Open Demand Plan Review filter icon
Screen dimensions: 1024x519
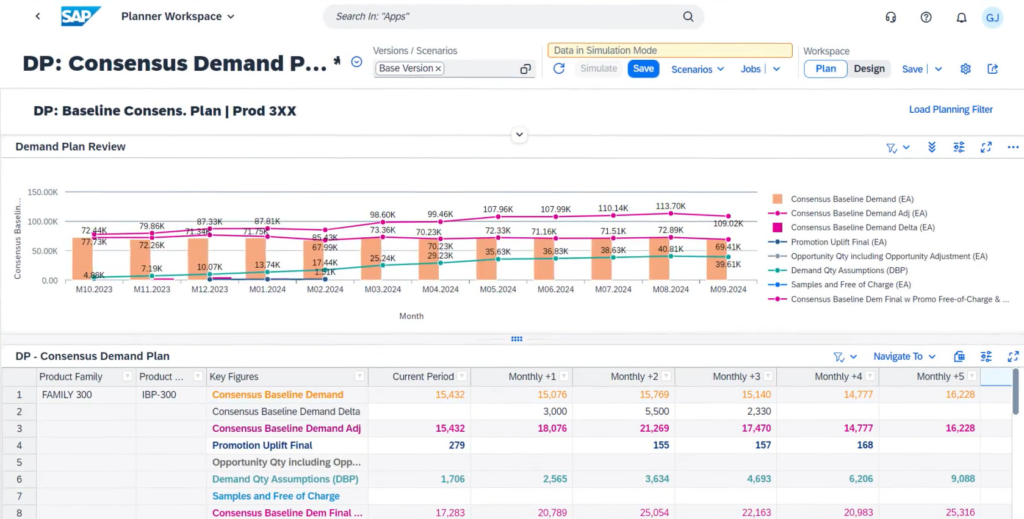coord(891,148)
